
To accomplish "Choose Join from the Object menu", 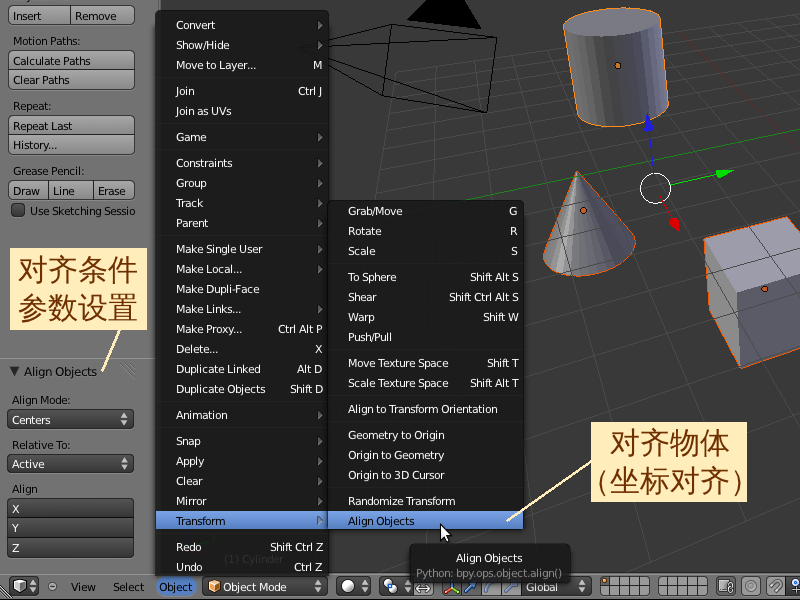I will coord(242,91).
